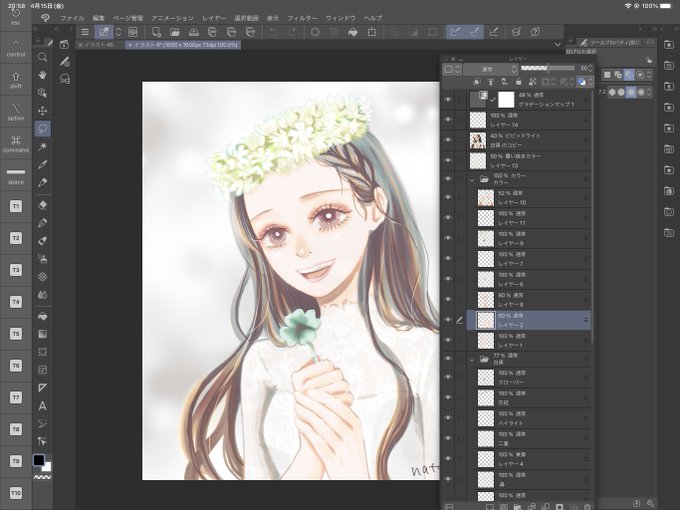The width and height of the screenshot is (680, 510).
Task: Open the ファイル menu
Action: [x=72, y=18]
